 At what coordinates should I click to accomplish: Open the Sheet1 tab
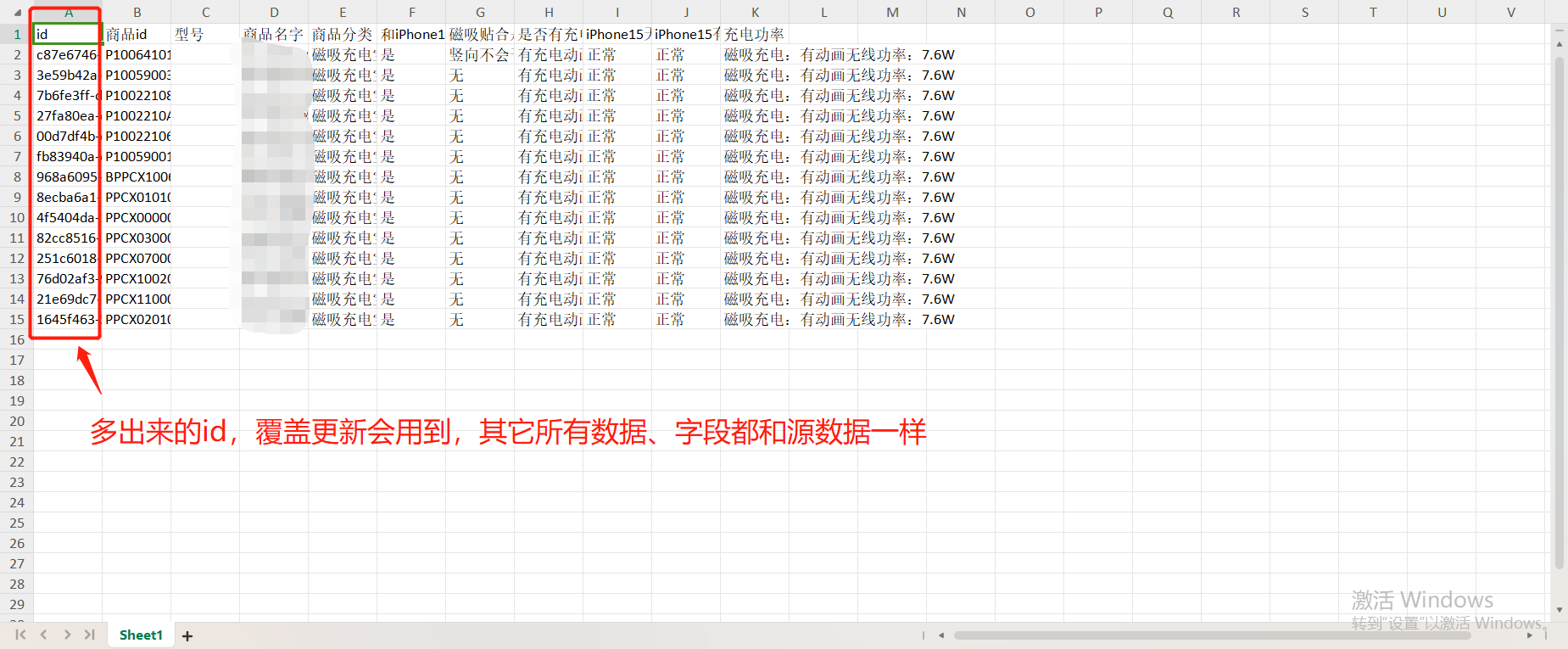point(141,635)
